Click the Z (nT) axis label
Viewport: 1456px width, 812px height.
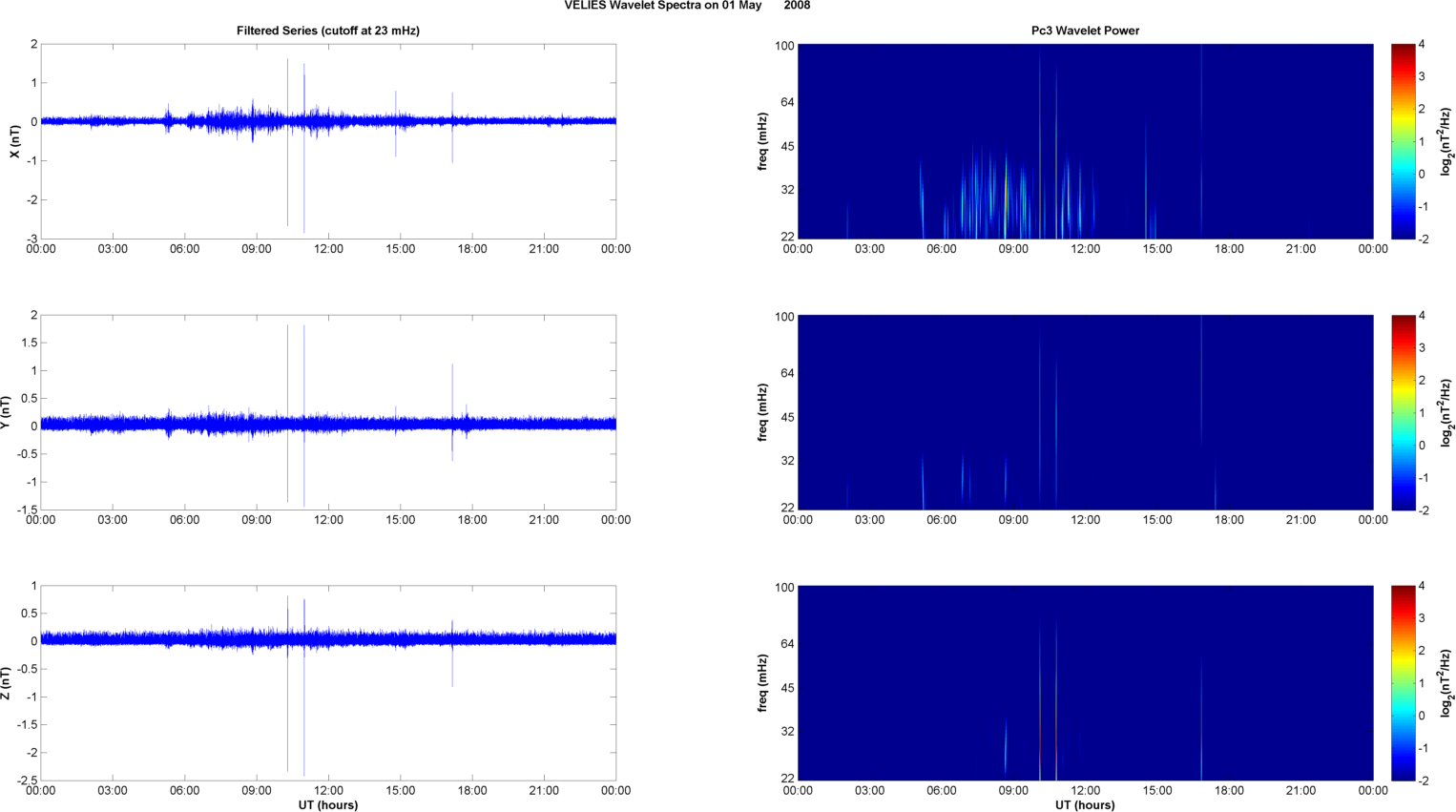pos(6,683)
